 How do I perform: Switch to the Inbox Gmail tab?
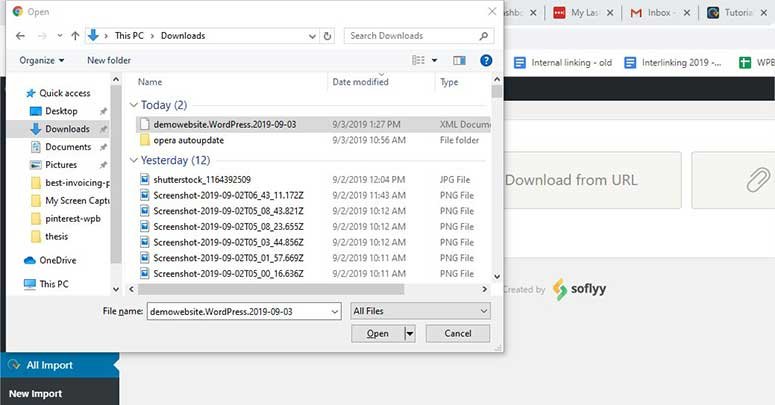click(x=659, y=13)
